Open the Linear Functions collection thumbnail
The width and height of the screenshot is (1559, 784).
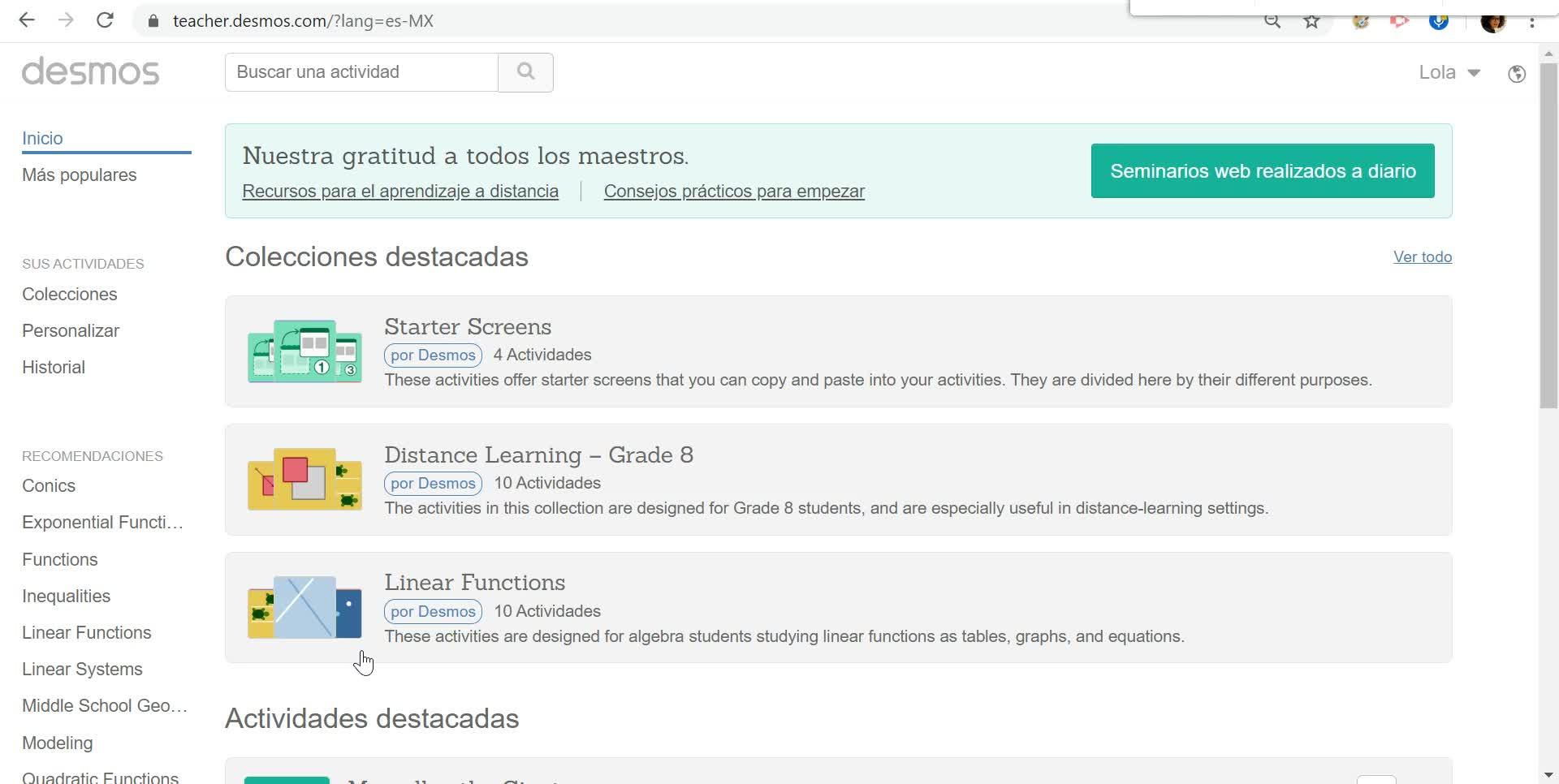[x=304, y=607]
